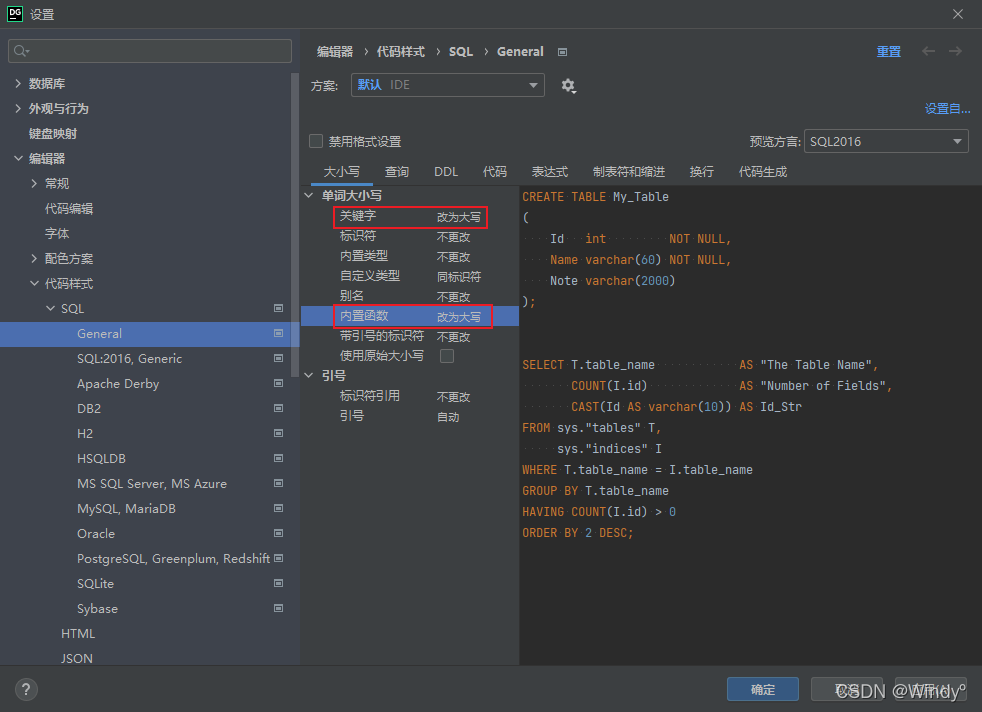Image resolution: width=982 pixels, height=712 pixels.
Task: Open 键盘映射 settings page
Action: tap(53, 133)
